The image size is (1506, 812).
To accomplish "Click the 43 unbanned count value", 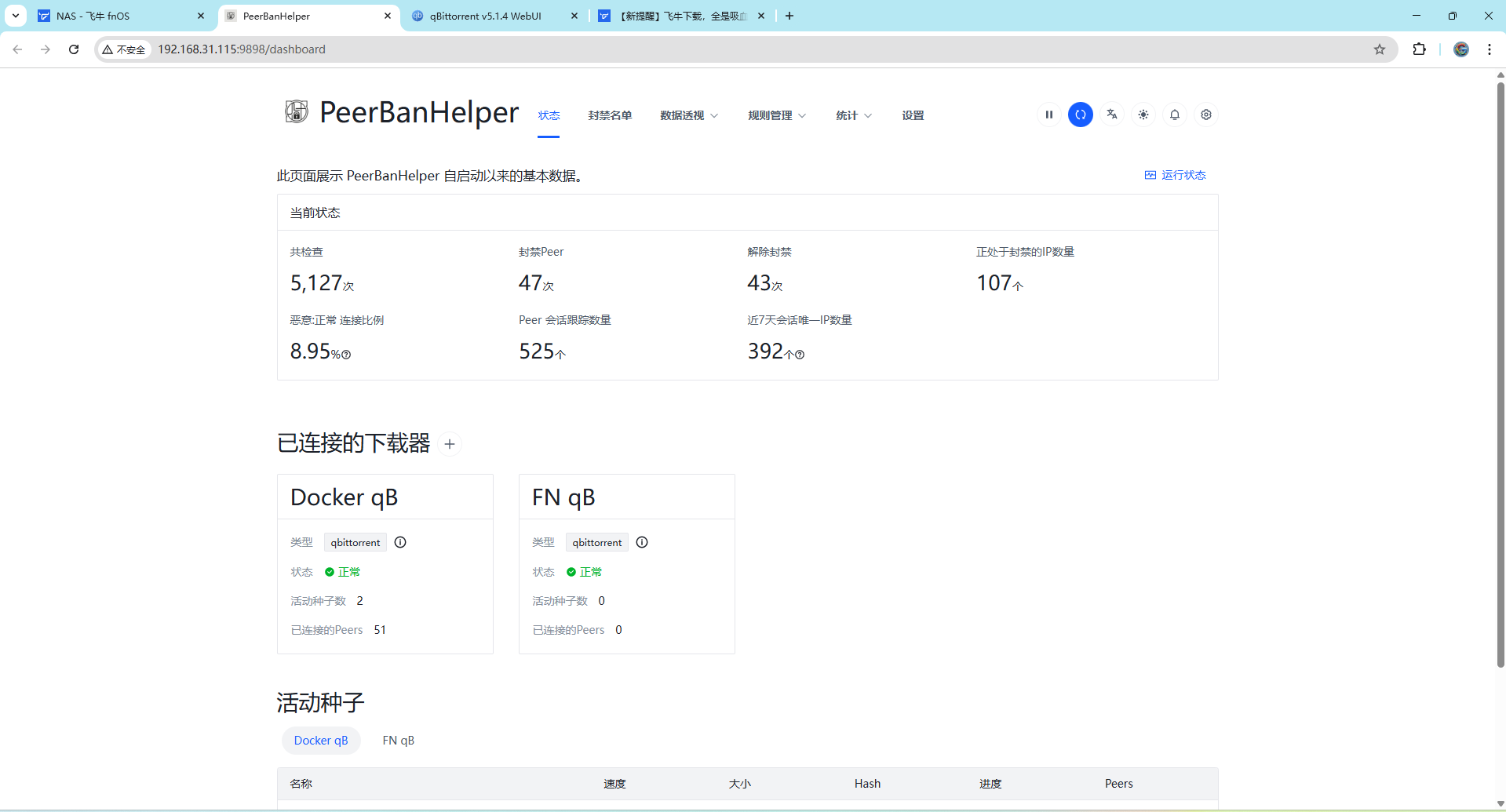I will (x=759, y=282).
